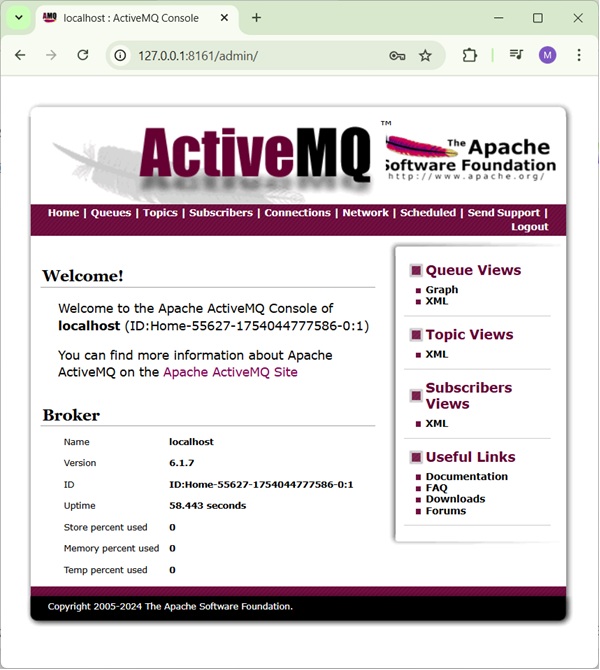Viewport: 600px width, 670px height.
Task: Open the Extensions puzzle icon
Action: point(470,55)
